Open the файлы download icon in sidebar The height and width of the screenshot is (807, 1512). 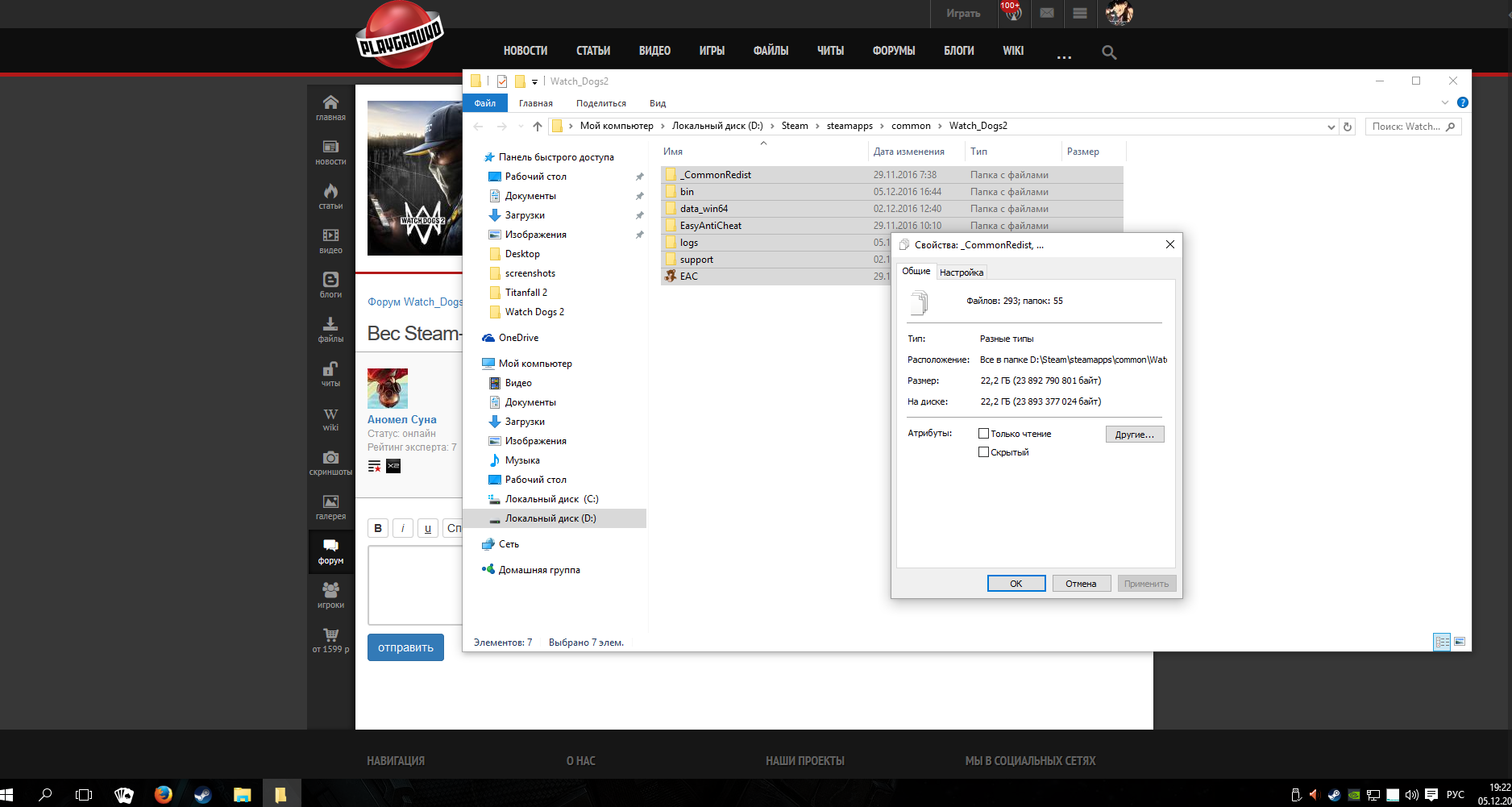pyautogui.click(x=330, y=330)
